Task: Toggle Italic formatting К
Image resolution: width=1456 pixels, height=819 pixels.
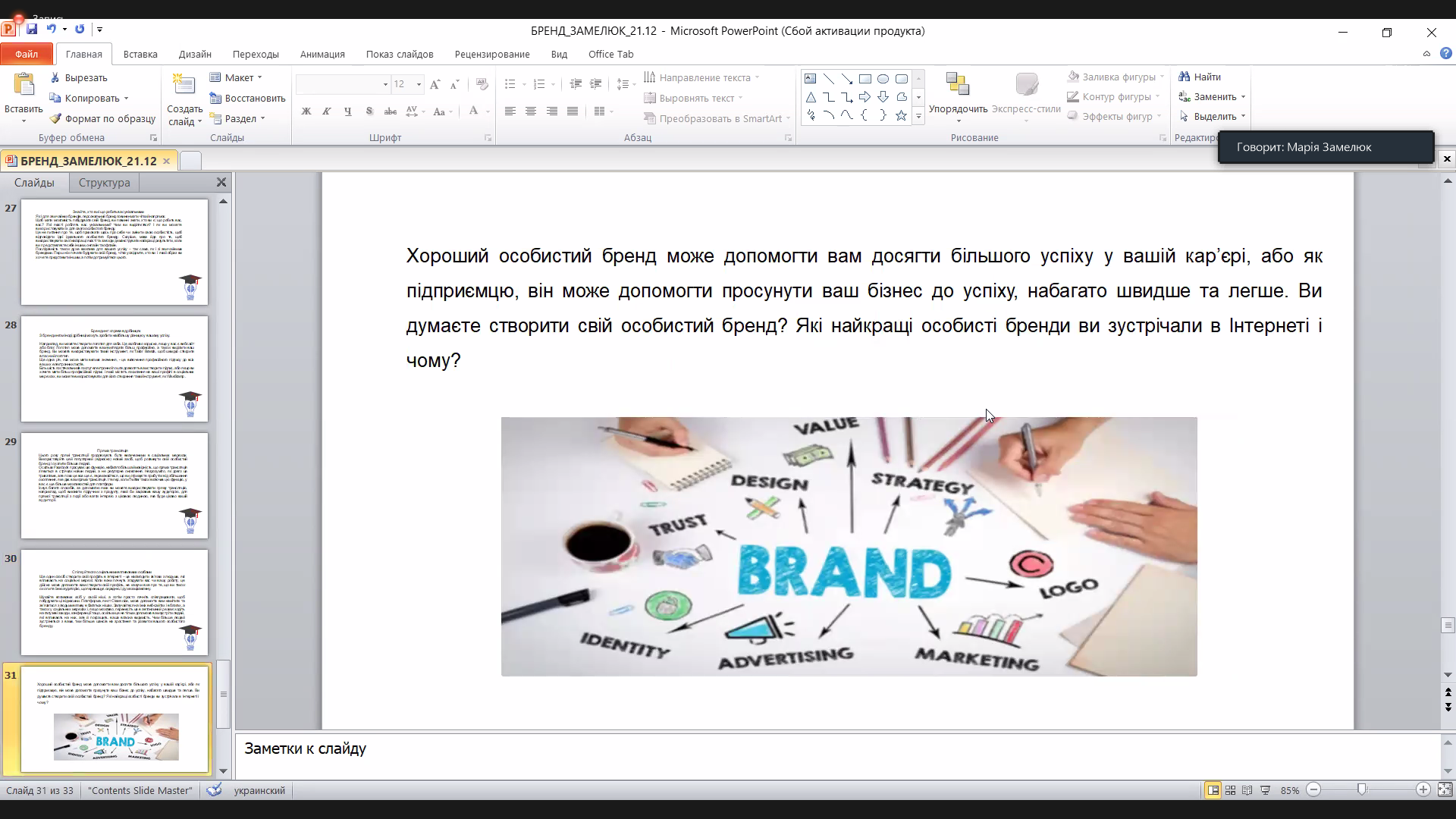Action: [327, 111]
